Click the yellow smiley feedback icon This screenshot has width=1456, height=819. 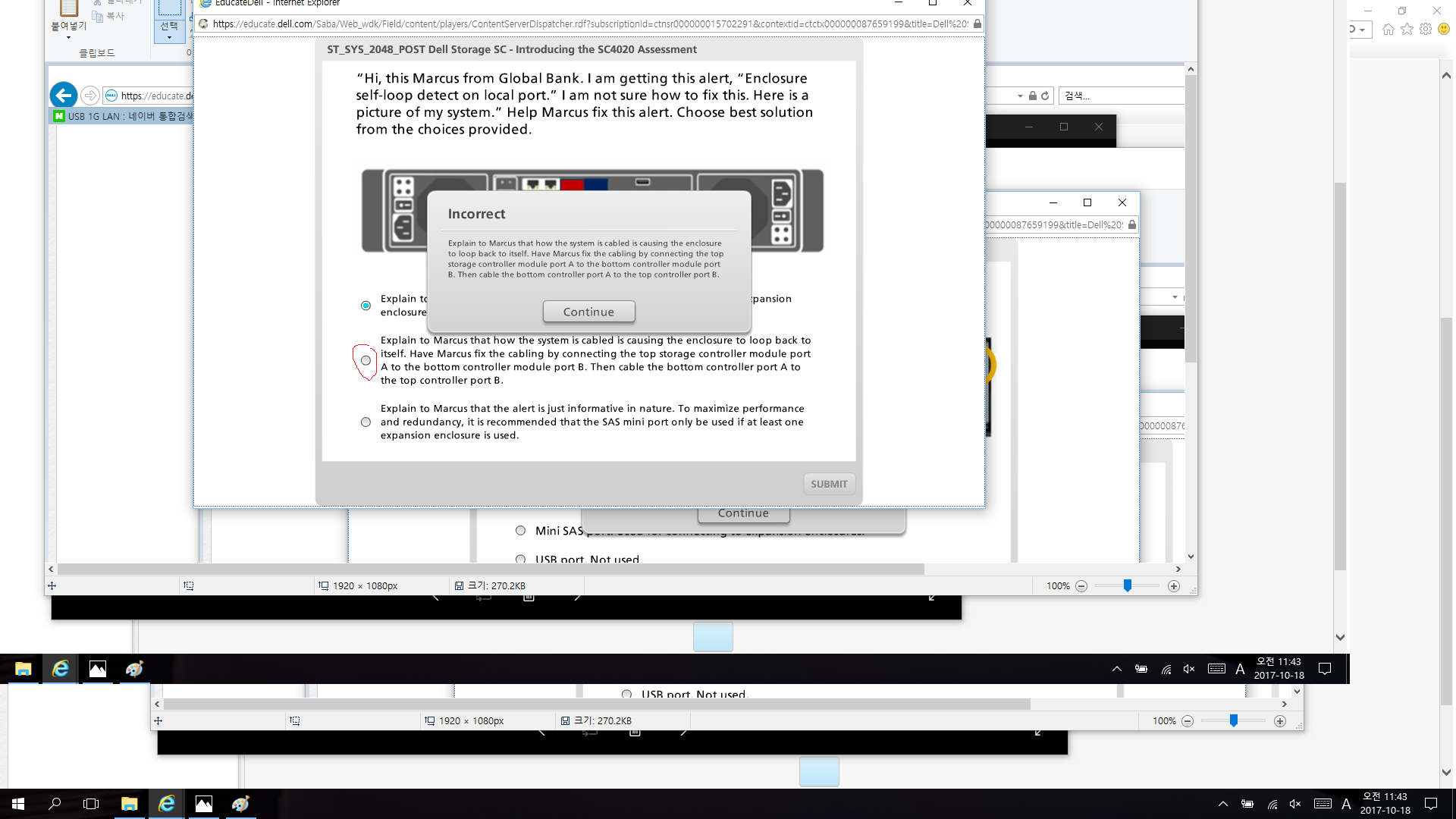coord(1444,30)
